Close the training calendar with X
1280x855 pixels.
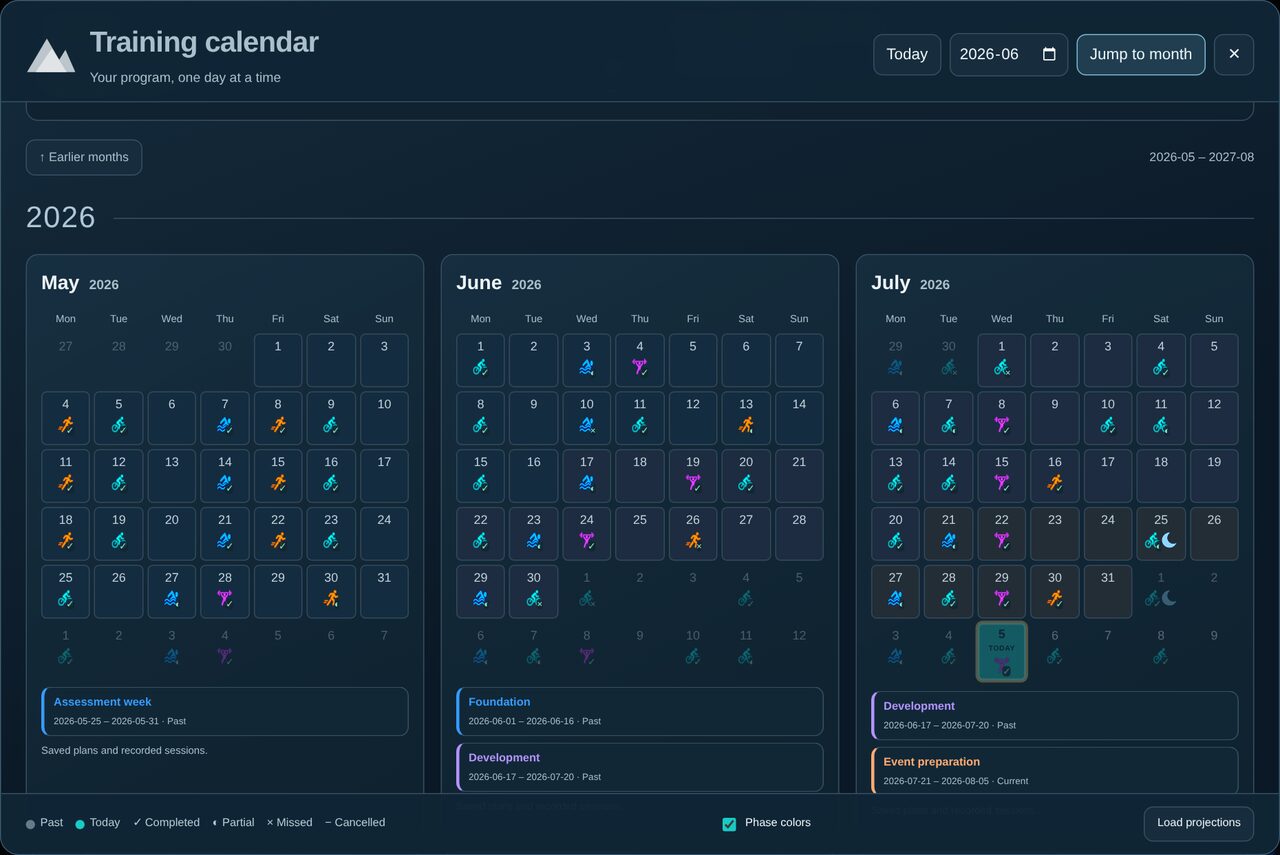tap(1233, 55)
